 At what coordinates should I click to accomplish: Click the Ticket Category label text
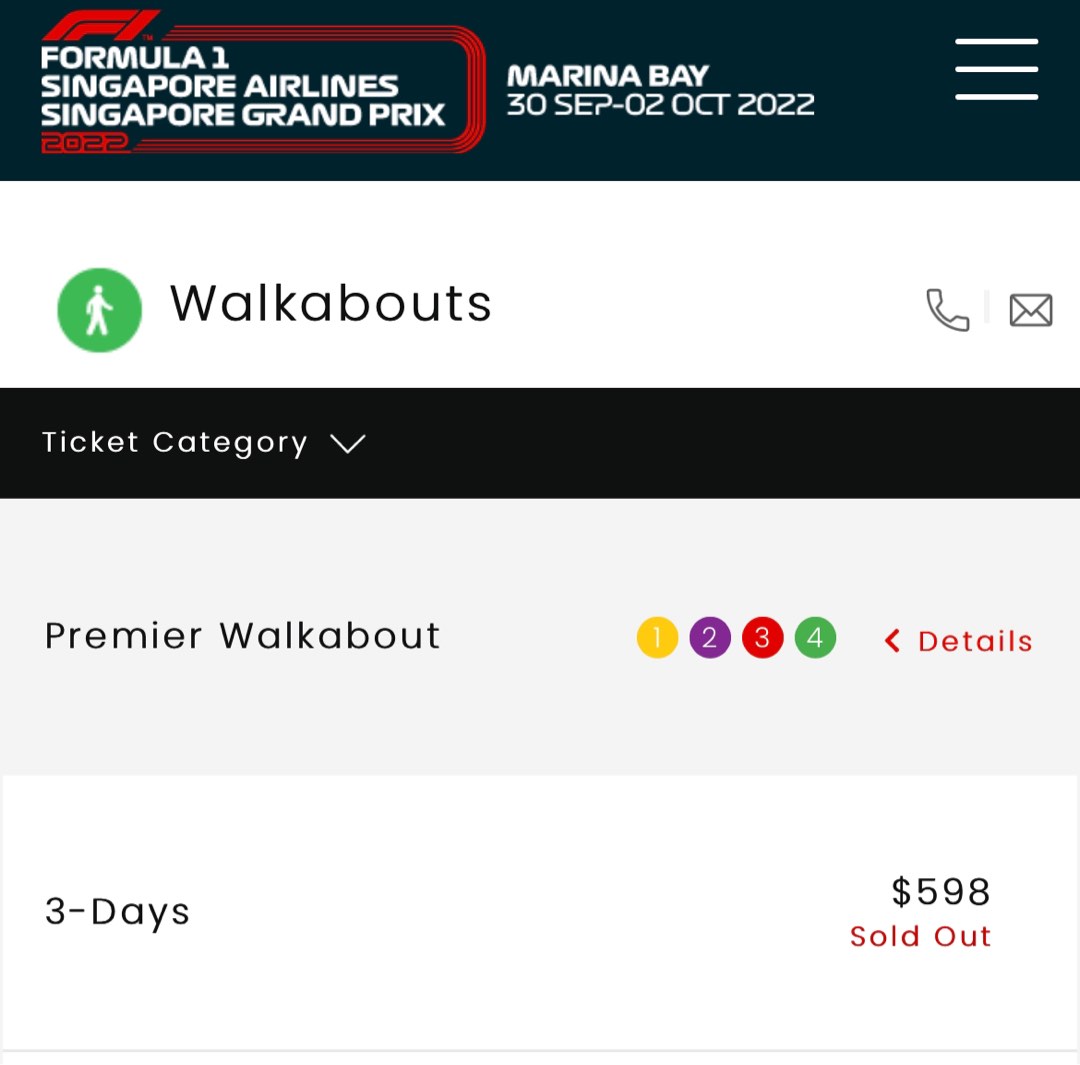pyautogui.click(x=174, y=443)
